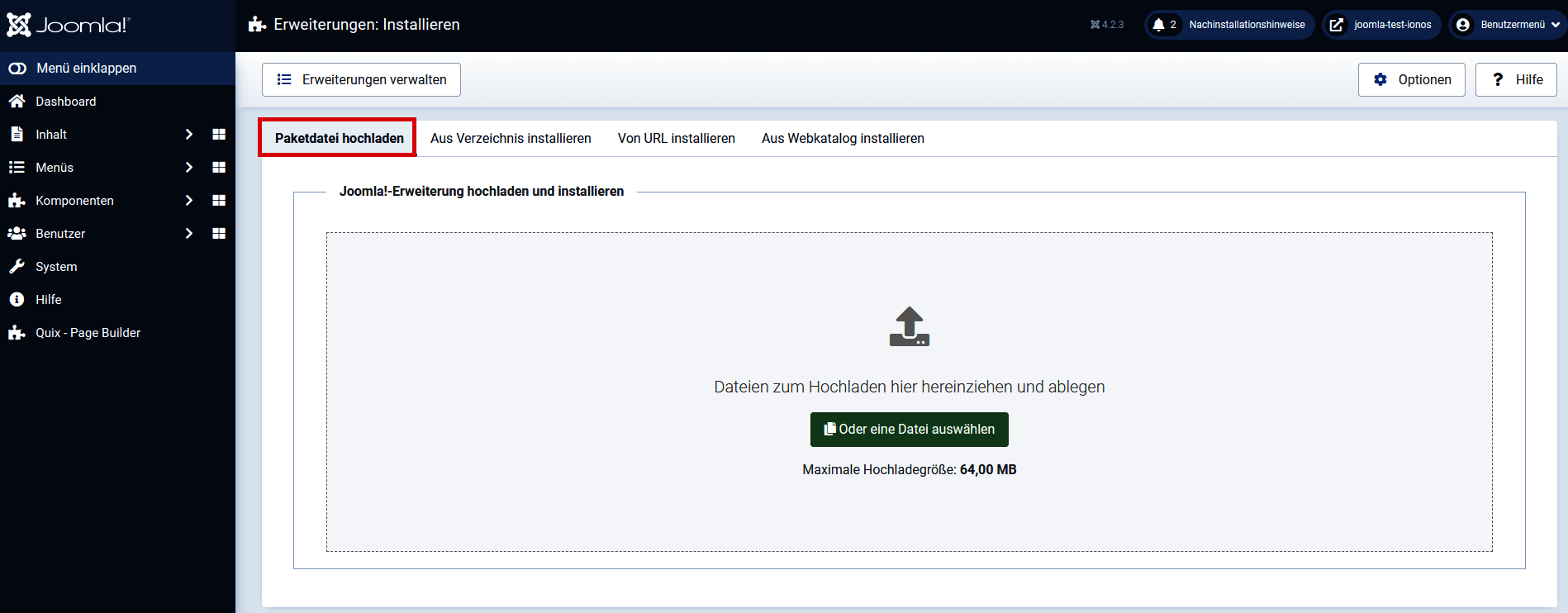Expand the Inhalt chevron arrow

[189, 135]
